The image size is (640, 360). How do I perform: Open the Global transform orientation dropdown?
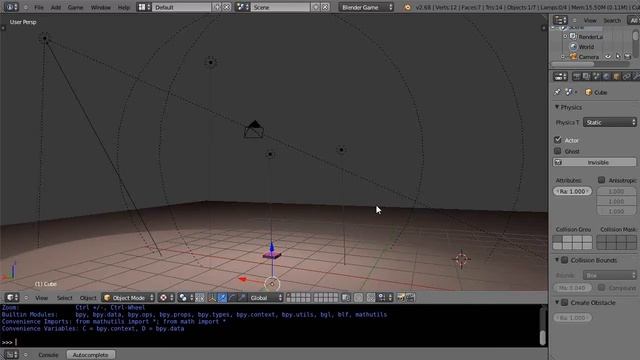pos(265,298)
